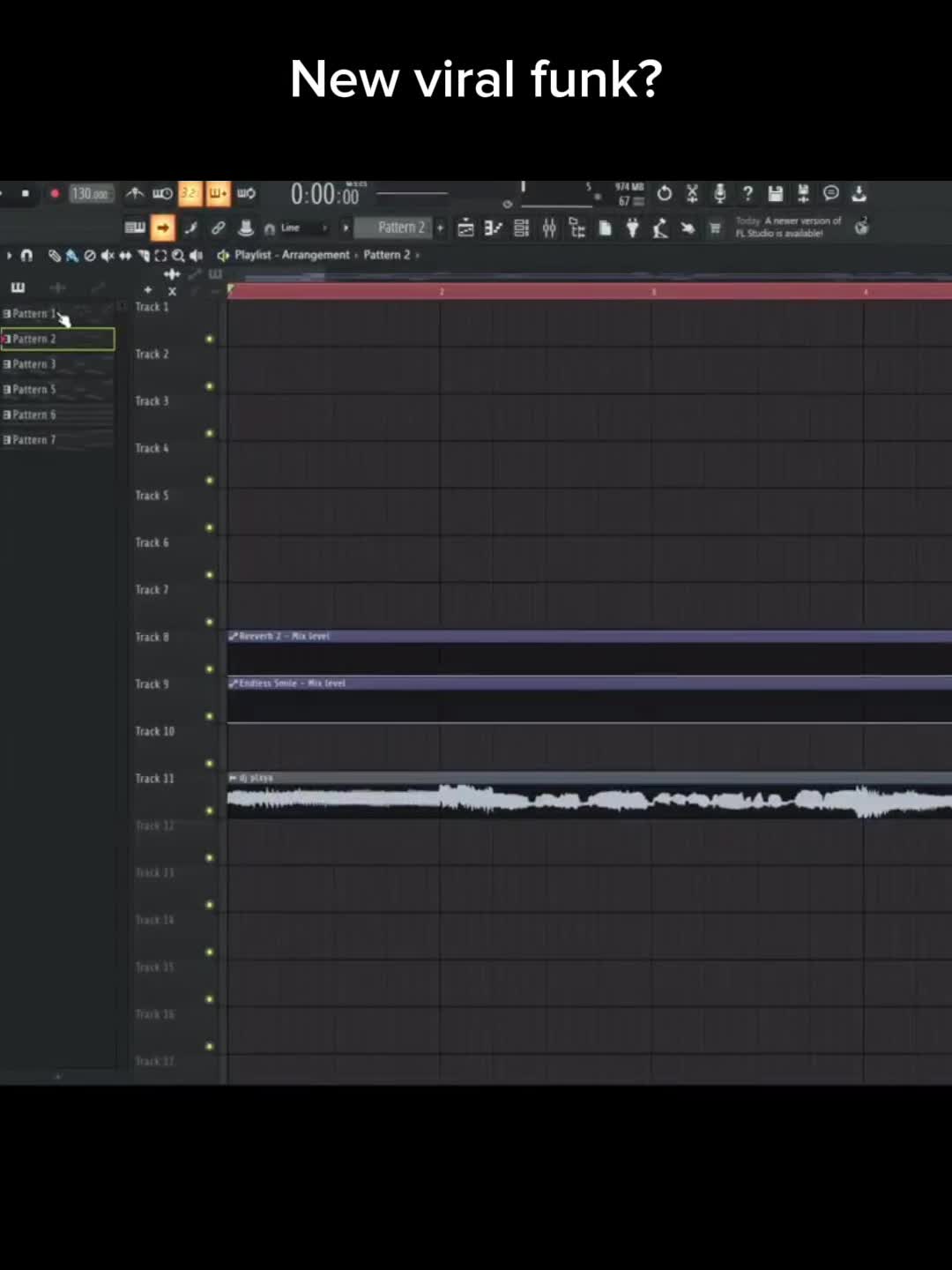Toggle step editing mode
Viewport: 952px width, 1270px height.
[190, 228]
